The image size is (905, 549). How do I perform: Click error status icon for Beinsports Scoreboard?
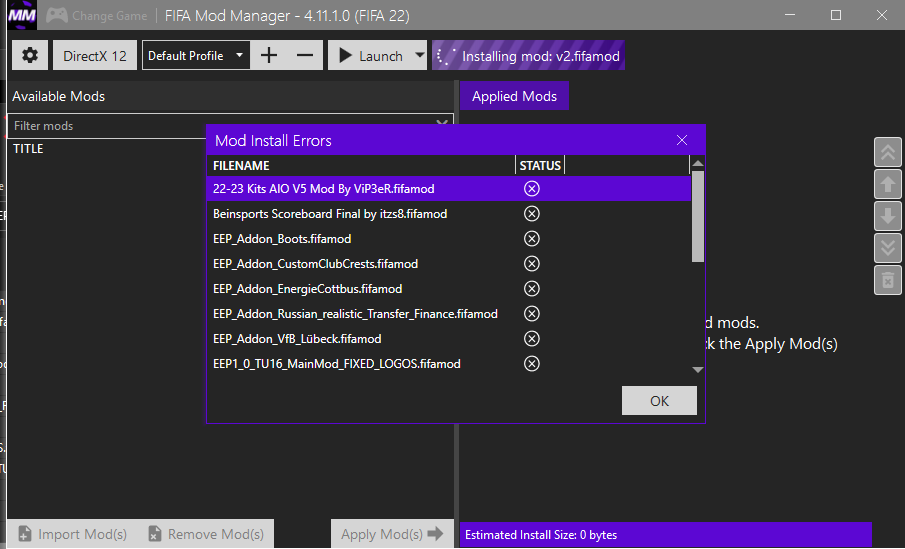click(x=532, y=214)
